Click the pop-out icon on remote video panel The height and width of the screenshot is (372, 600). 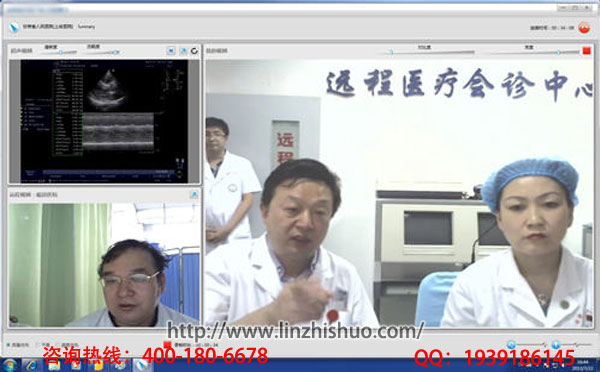click(x=194, y=195)
